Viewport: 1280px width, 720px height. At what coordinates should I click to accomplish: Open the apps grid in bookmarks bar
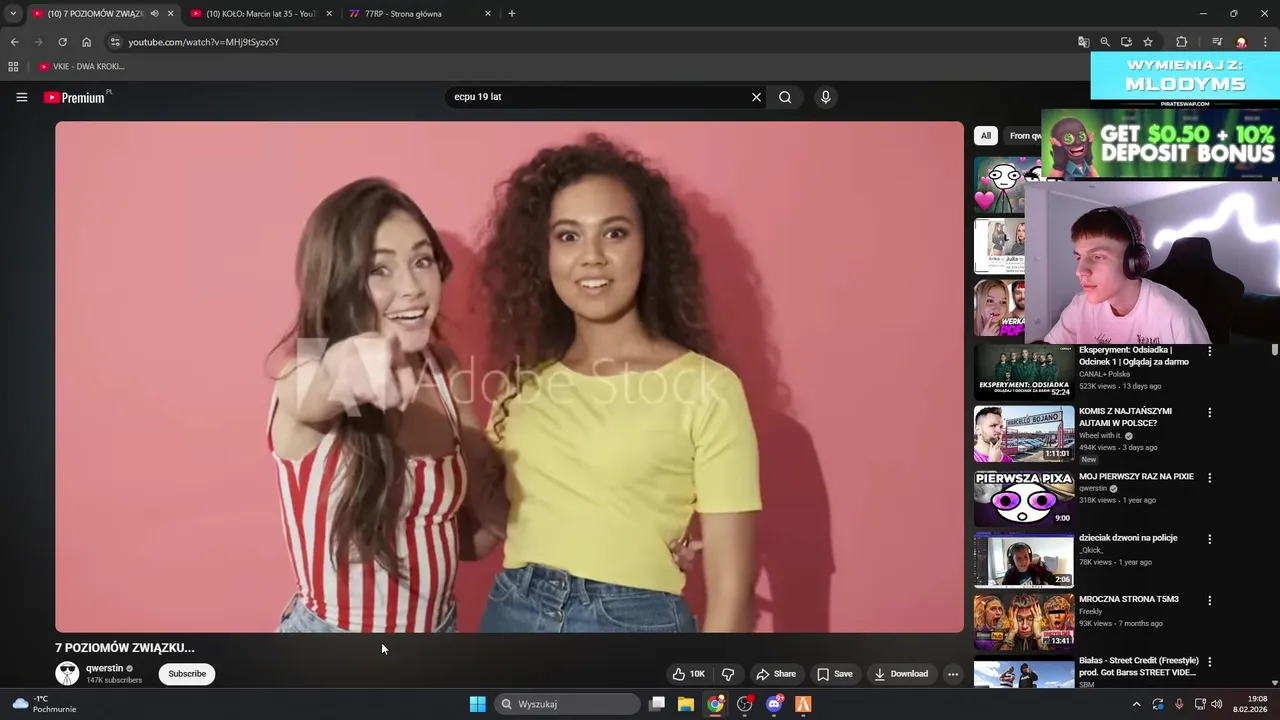coord(13,66)
